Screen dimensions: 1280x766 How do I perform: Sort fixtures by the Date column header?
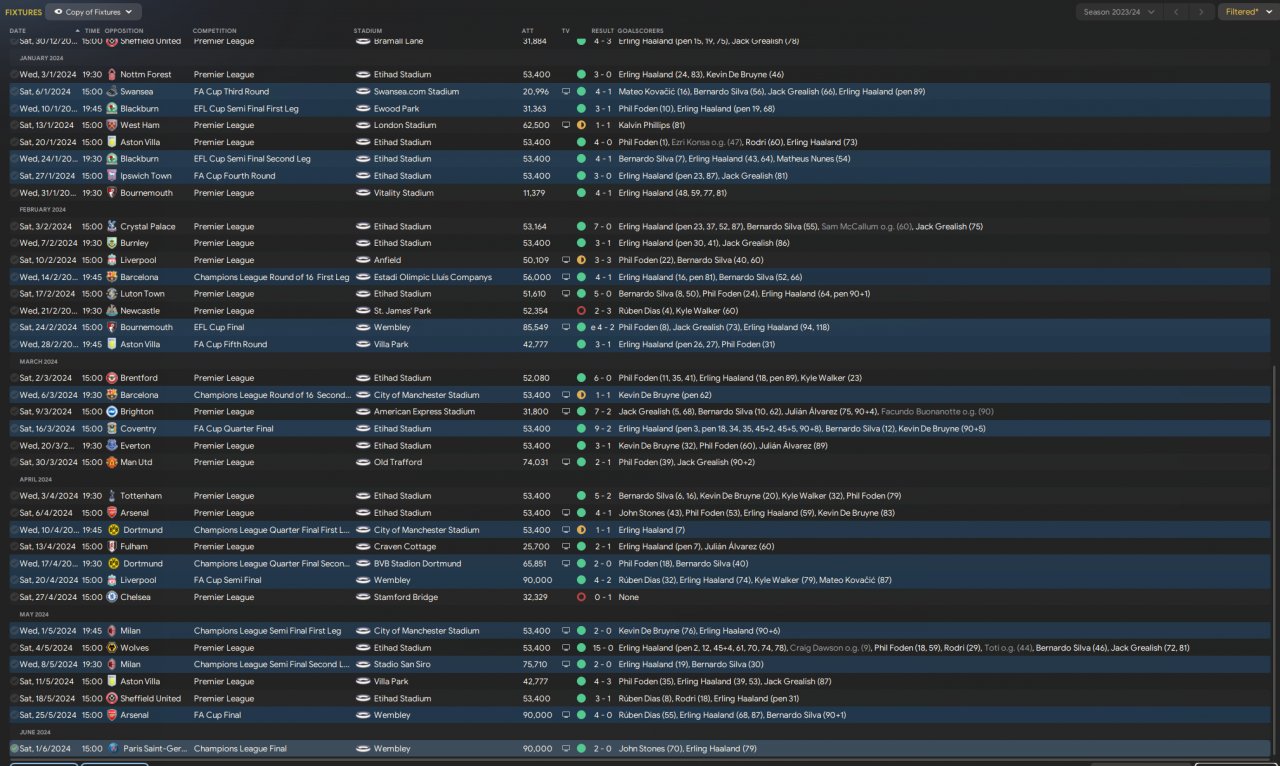[18, 31]
